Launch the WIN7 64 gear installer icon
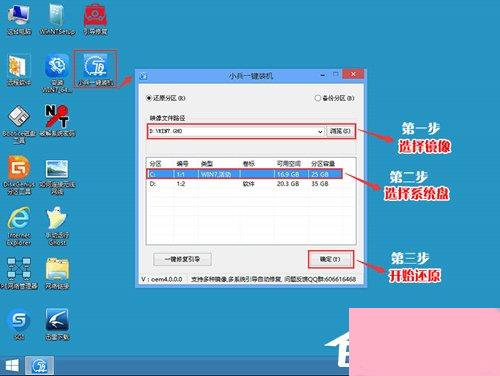 57,73
